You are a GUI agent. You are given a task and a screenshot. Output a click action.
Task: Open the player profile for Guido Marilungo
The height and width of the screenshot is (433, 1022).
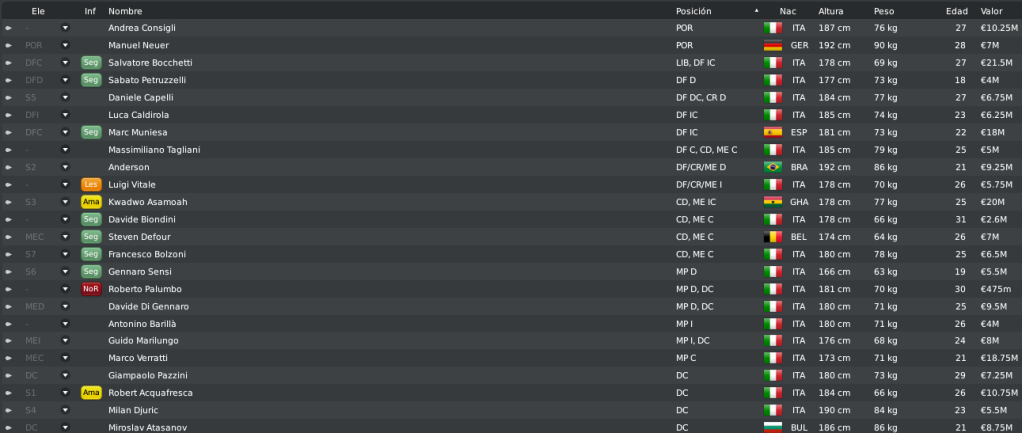pos(143,341)
